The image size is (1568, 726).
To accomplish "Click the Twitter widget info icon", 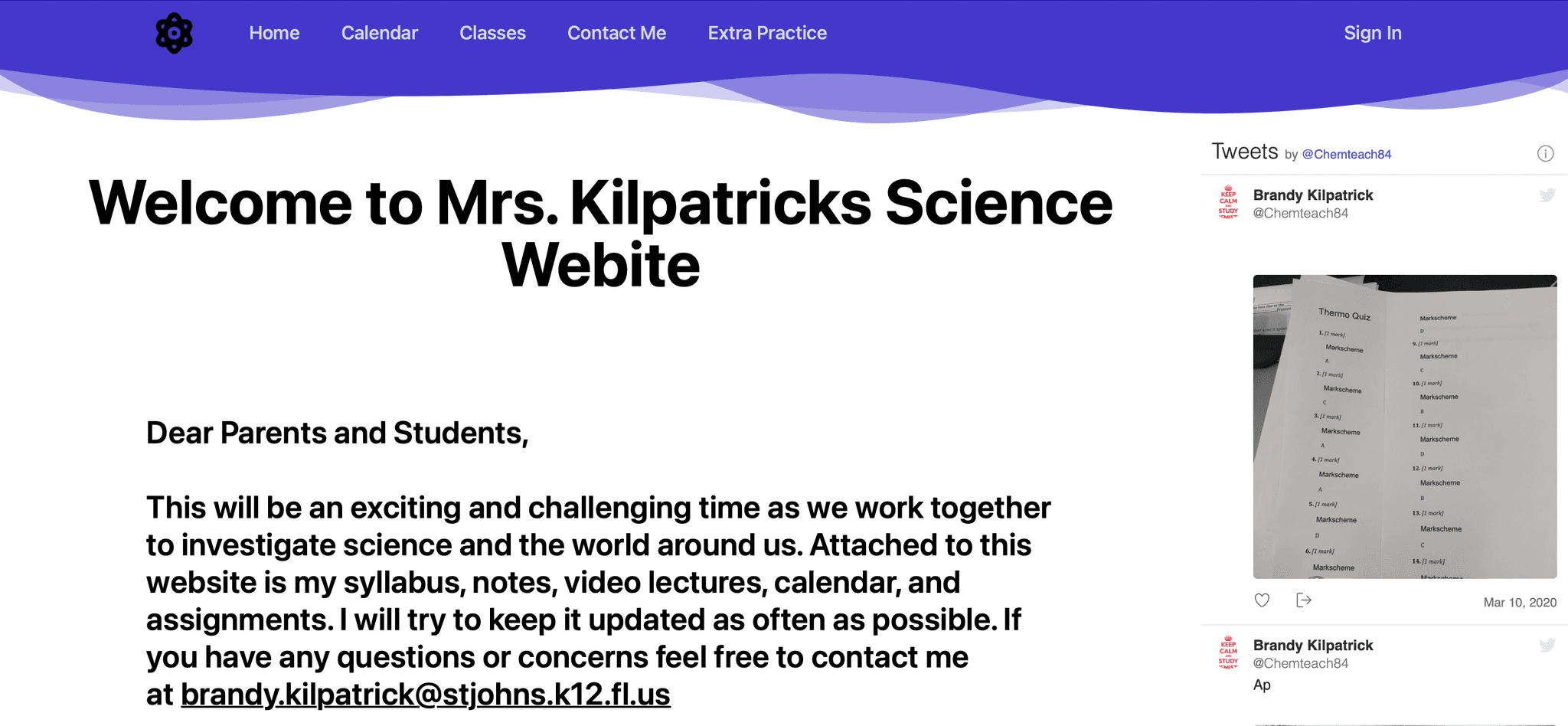I will (x=1545, y=154).
